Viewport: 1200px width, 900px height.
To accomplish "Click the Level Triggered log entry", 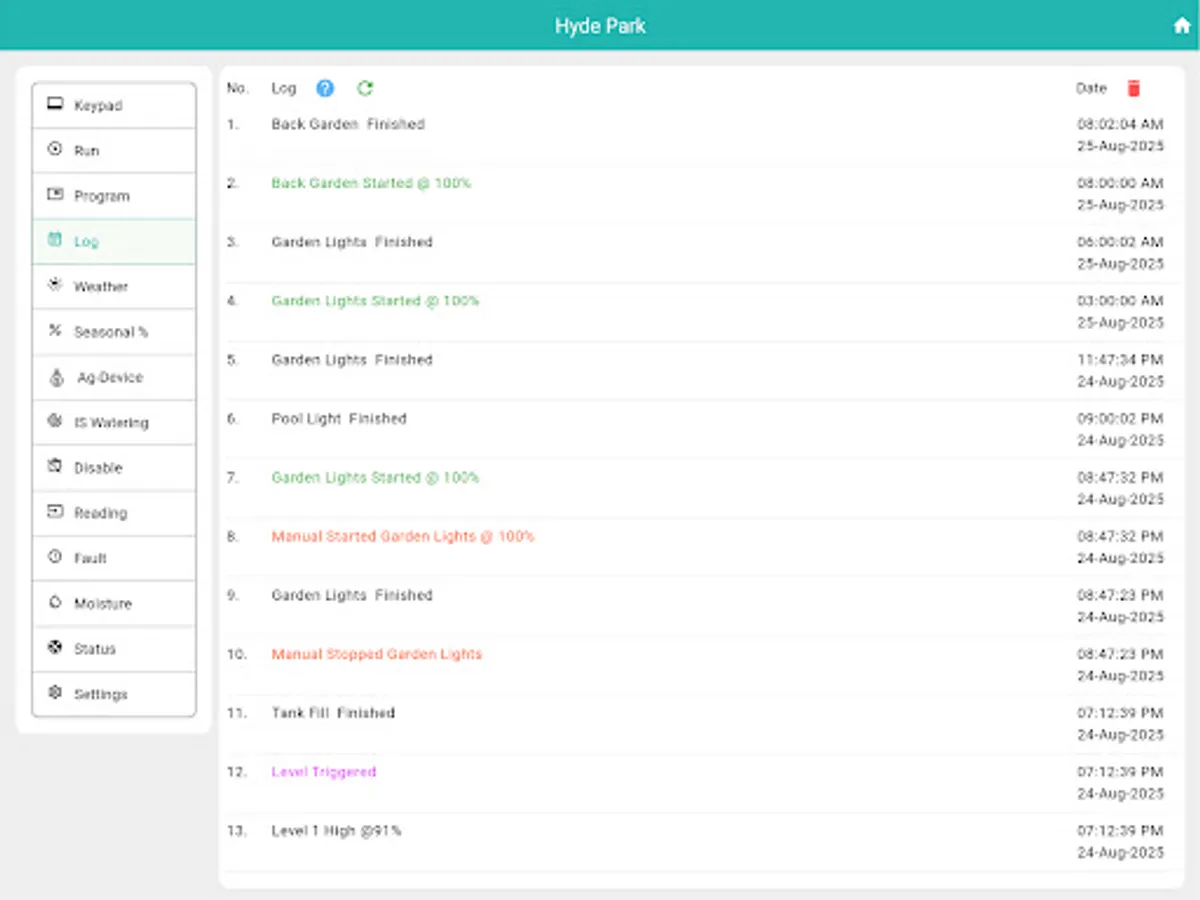I will 323,771.
